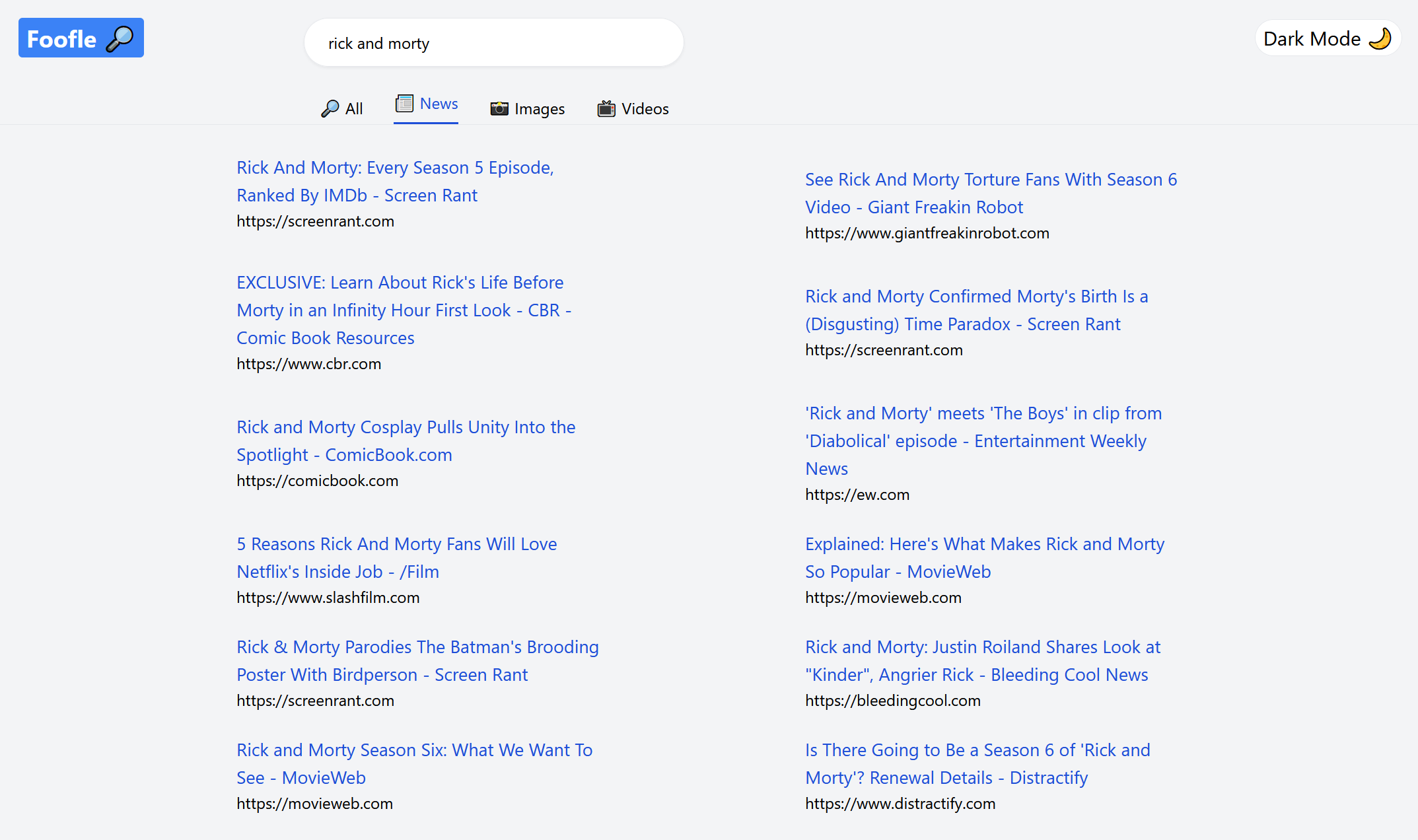1418x840 pixels.
Task: Open the Giant Freakin Robot Season 6 link
Action: pos(991,193)
